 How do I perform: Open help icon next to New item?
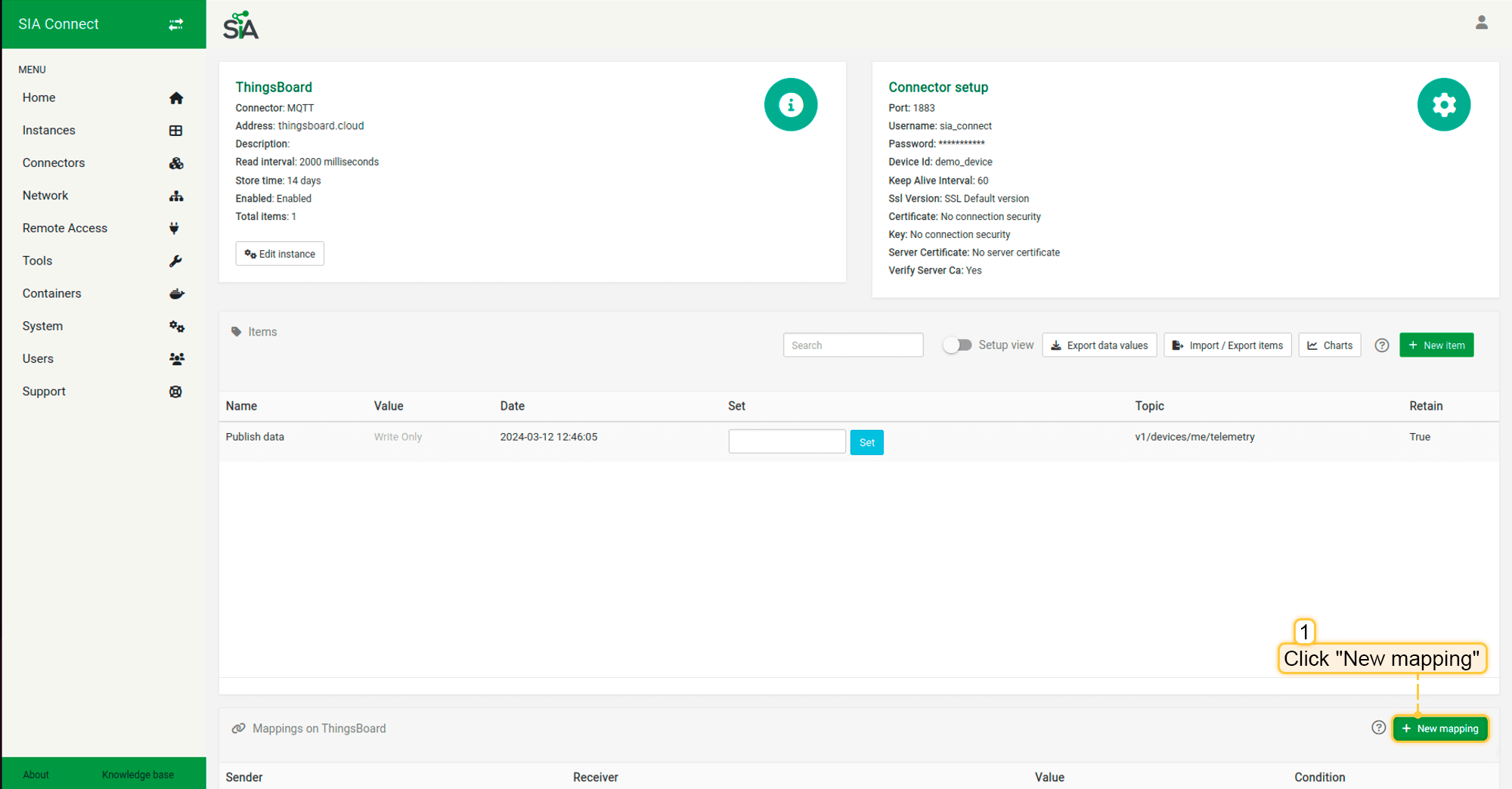click(1381, 345)
